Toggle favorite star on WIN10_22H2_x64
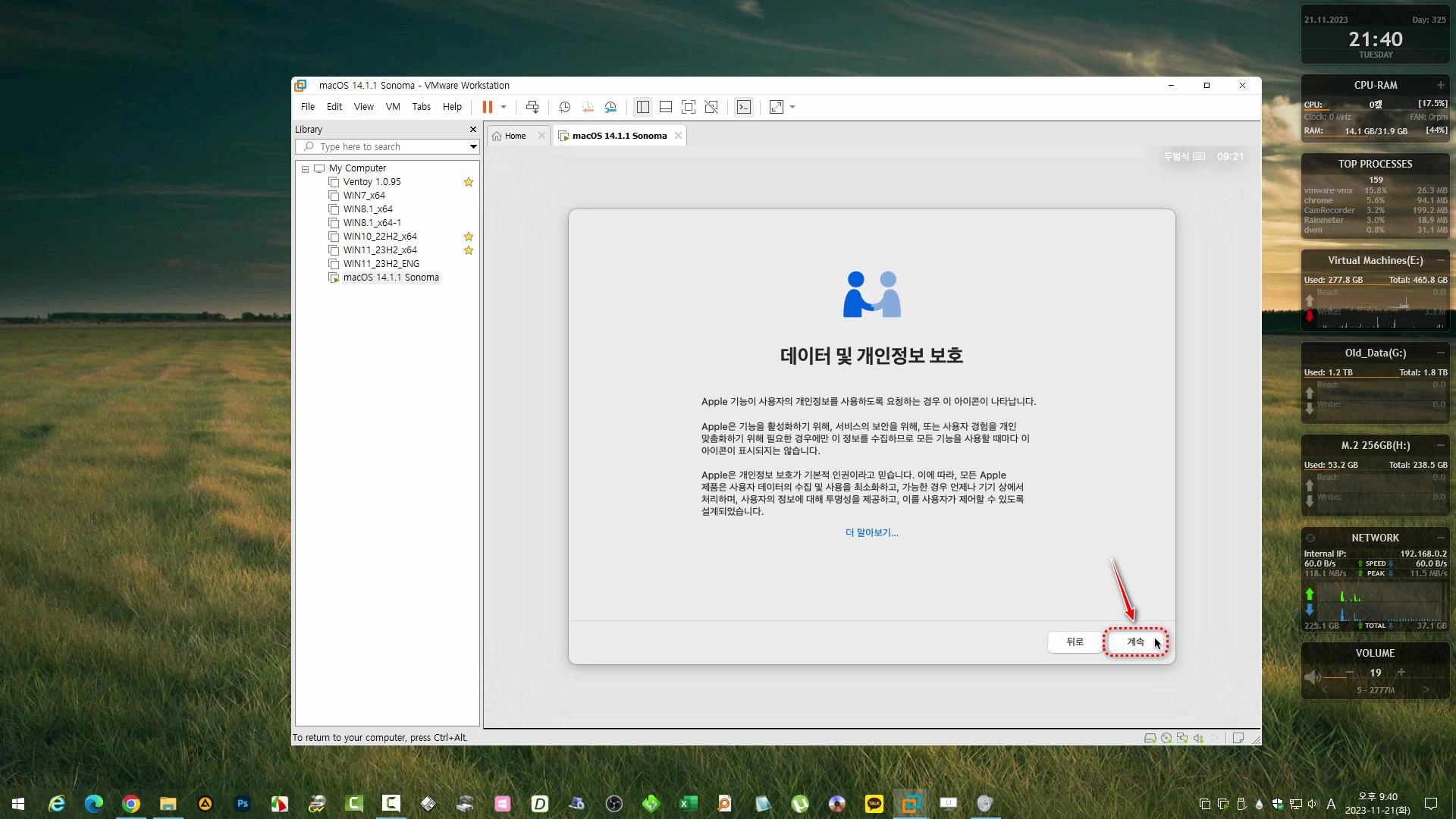 [x=469, y=237]
